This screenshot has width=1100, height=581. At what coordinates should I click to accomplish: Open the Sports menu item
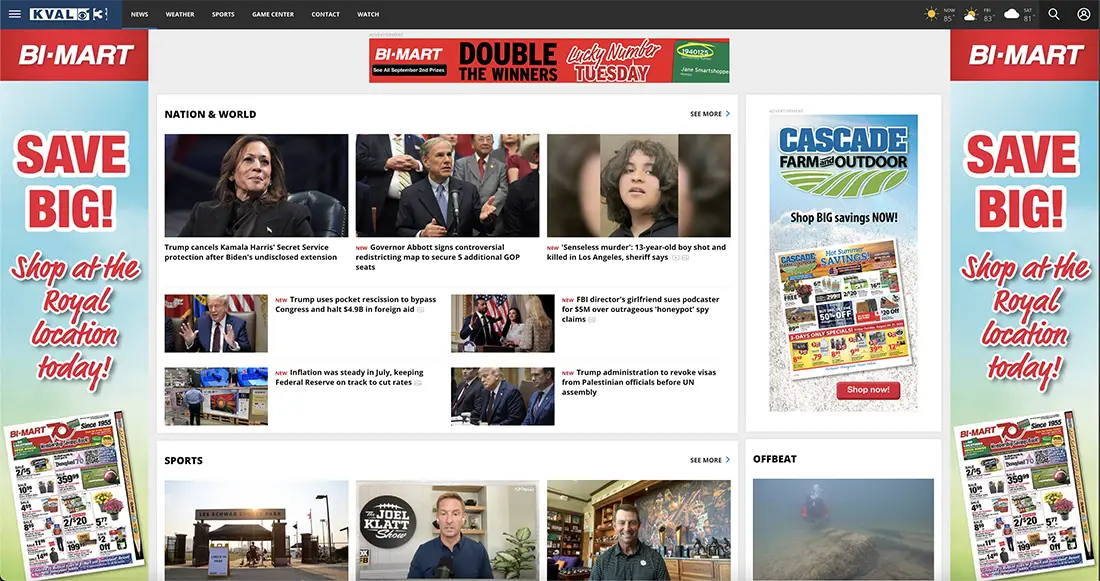[223, 14]
